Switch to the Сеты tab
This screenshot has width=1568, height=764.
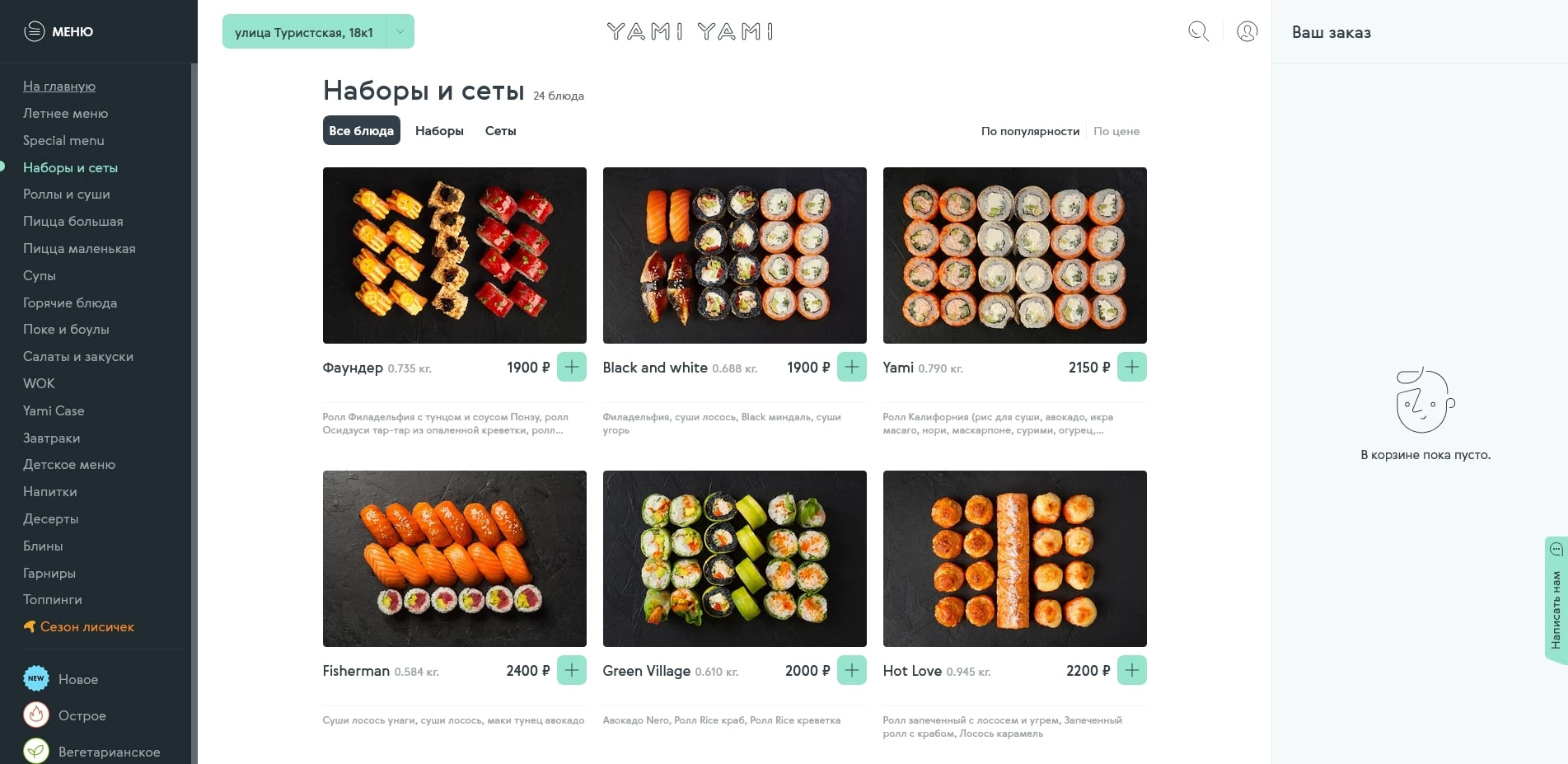[501, 131]
